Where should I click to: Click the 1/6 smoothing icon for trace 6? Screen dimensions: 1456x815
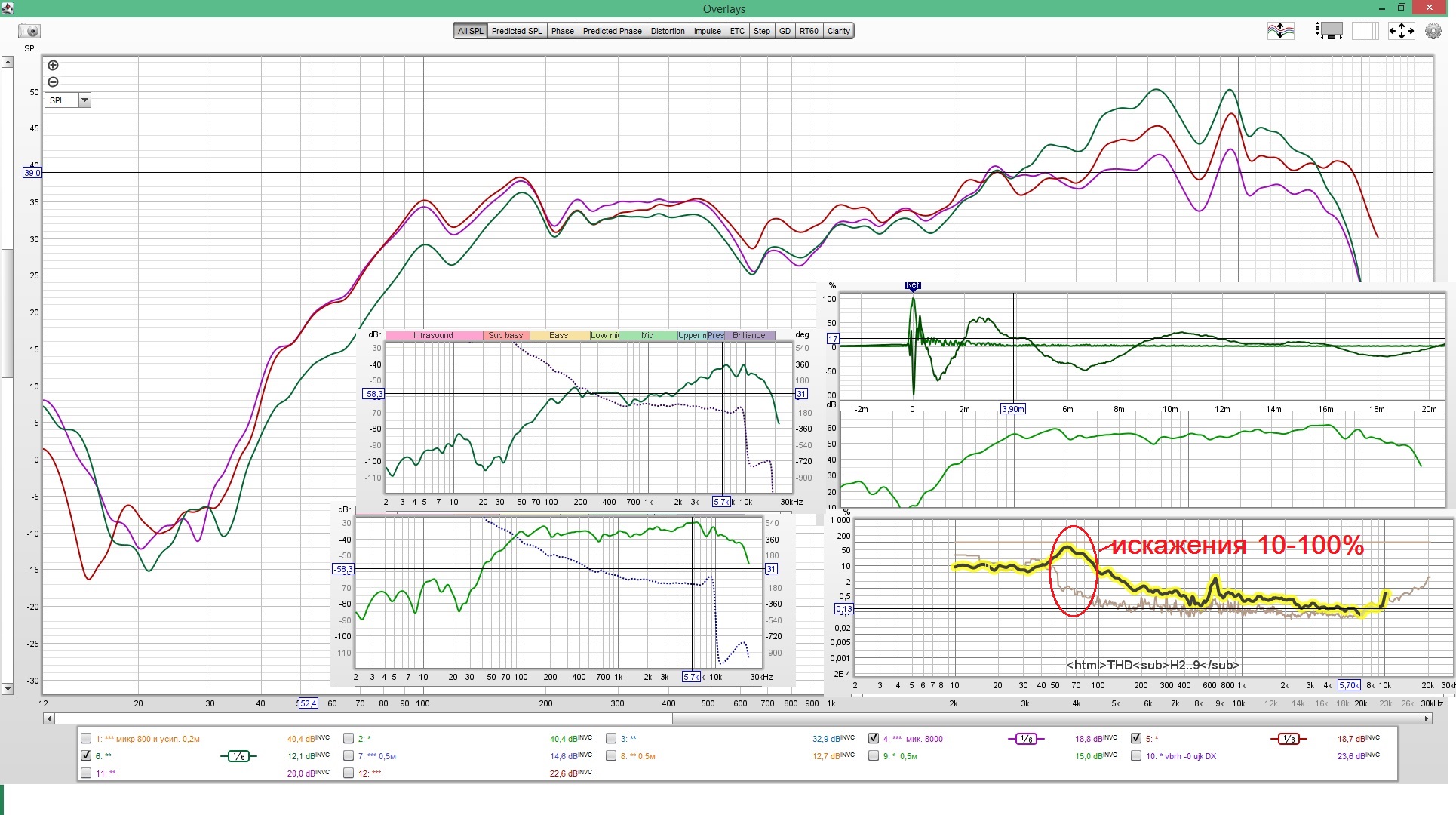[238, 756]
